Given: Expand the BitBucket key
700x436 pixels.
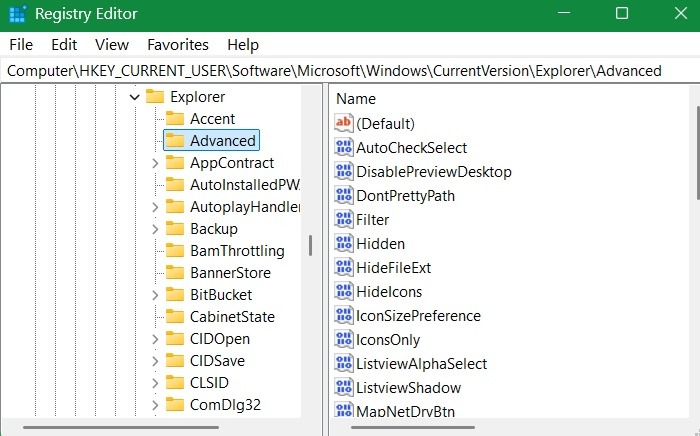Looking at the screenshot, I should pos(155,295).
